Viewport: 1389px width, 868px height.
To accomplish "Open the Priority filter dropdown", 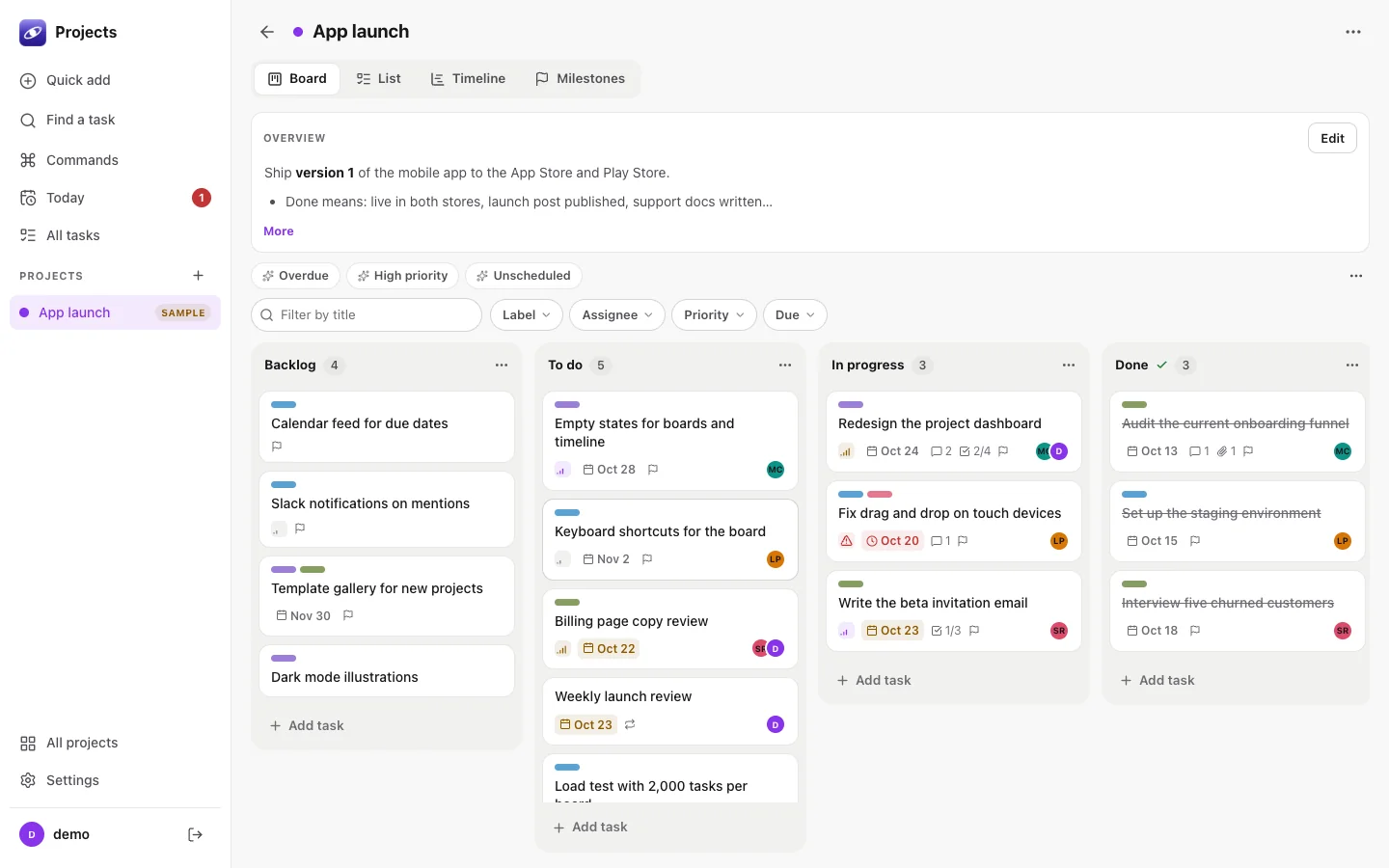I will pyautogui.click(x=714, y=315).
